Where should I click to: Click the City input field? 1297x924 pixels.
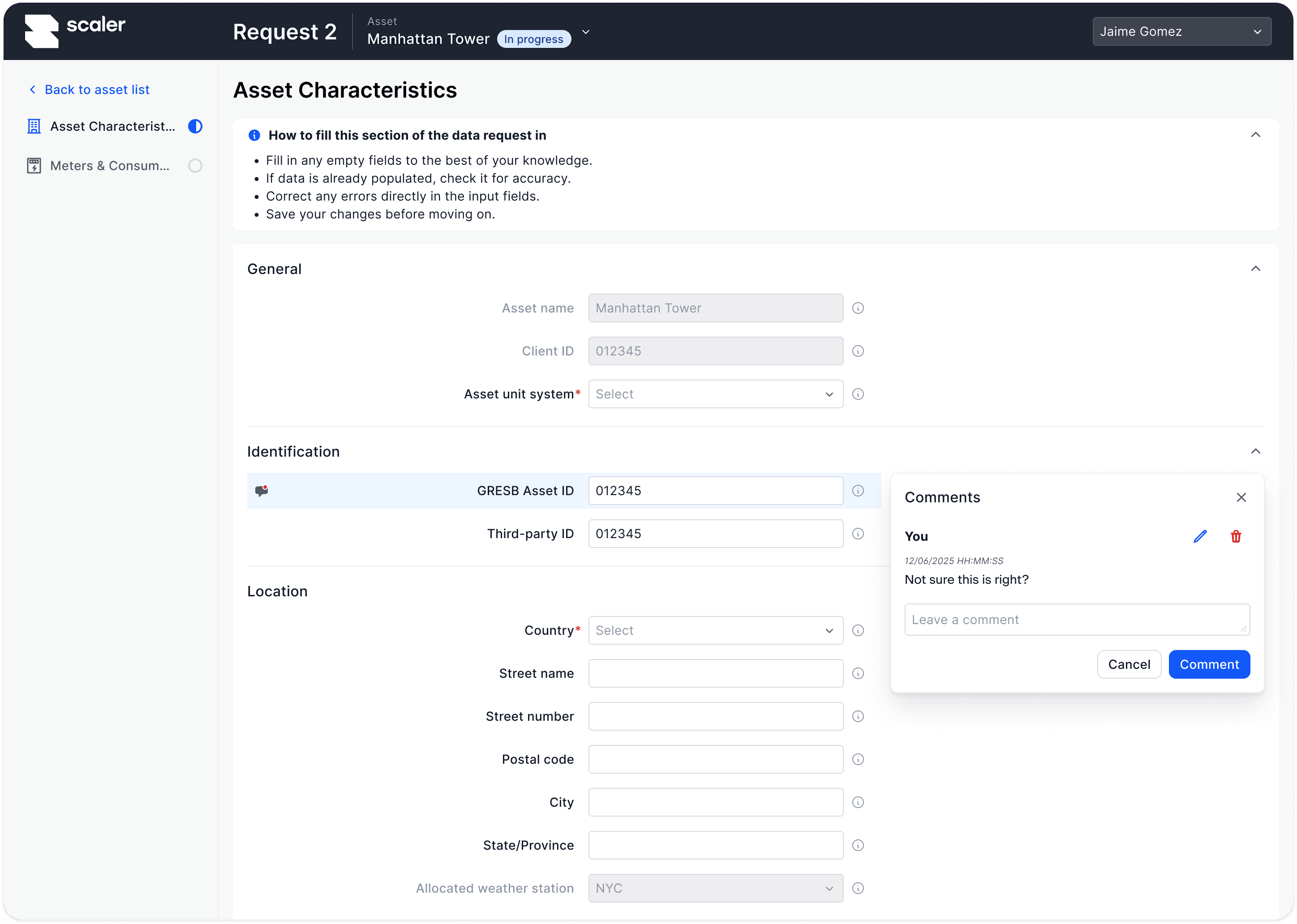click(x=715, y=802)
